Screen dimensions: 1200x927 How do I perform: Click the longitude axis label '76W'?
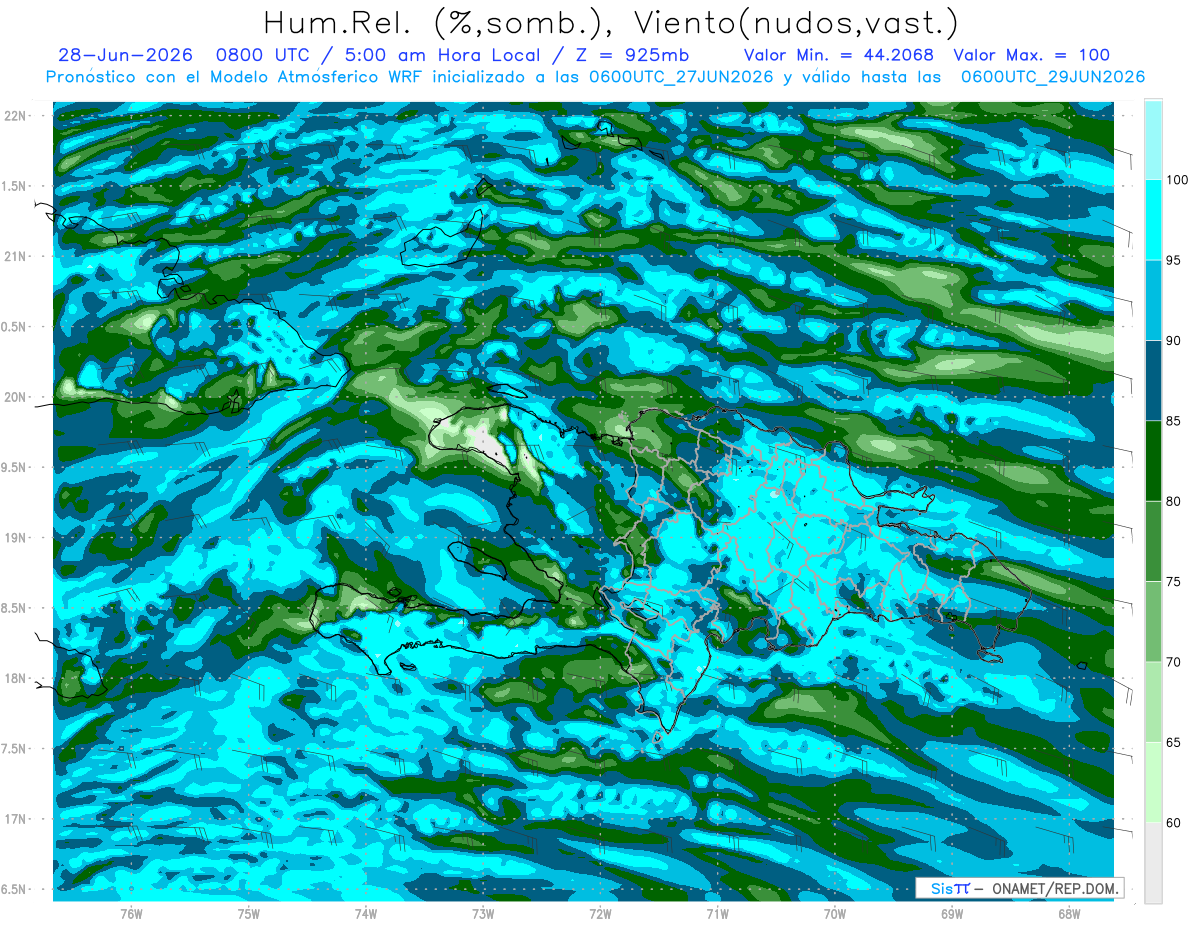click(131, 914)
